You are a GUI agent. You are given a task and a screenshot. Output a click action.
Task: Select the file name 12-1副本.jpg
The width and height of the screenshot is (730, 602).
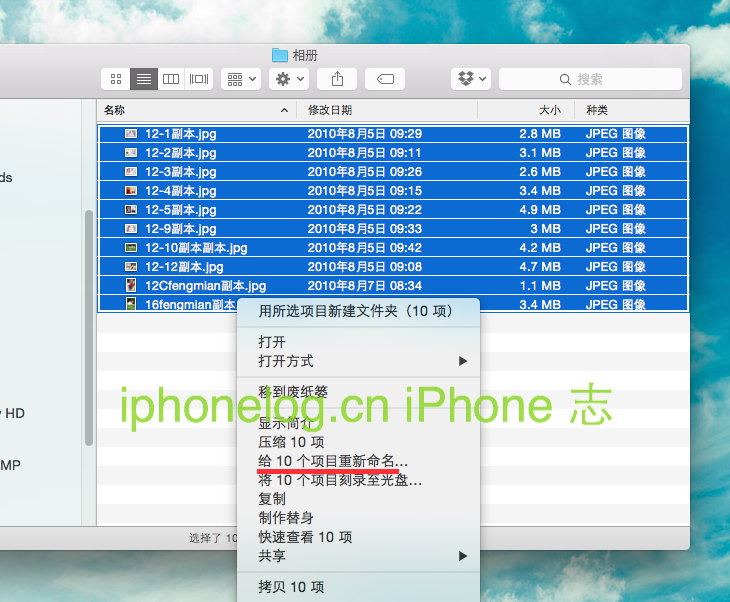(x=181, y=134)
